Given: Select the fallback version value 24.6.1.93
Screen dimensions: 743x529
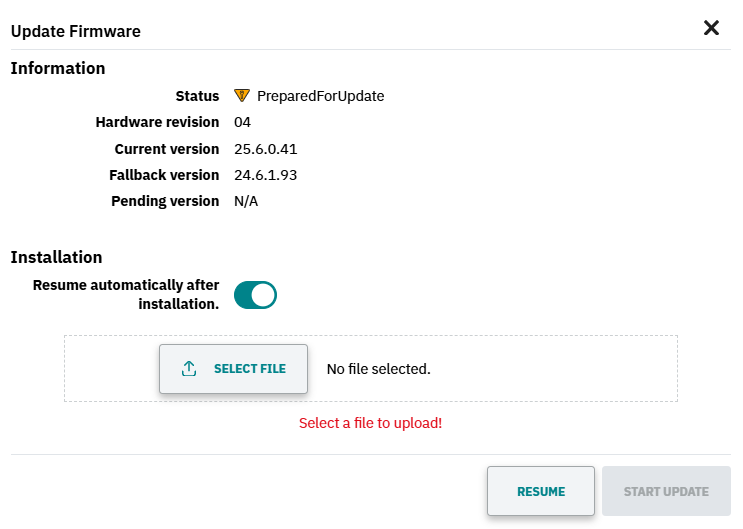Looking at the screenshot, I should [265, 175].
